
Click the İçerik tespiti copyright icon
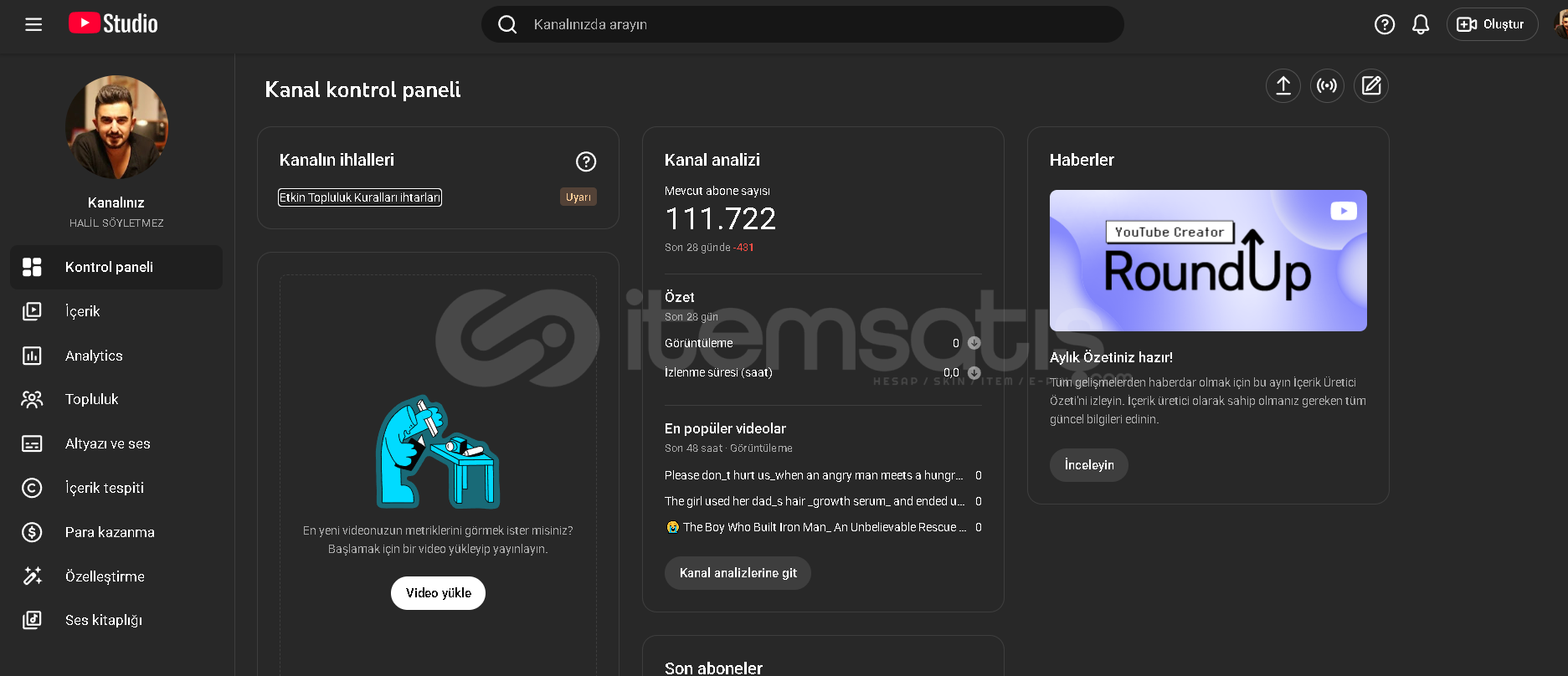coord(32,488)
